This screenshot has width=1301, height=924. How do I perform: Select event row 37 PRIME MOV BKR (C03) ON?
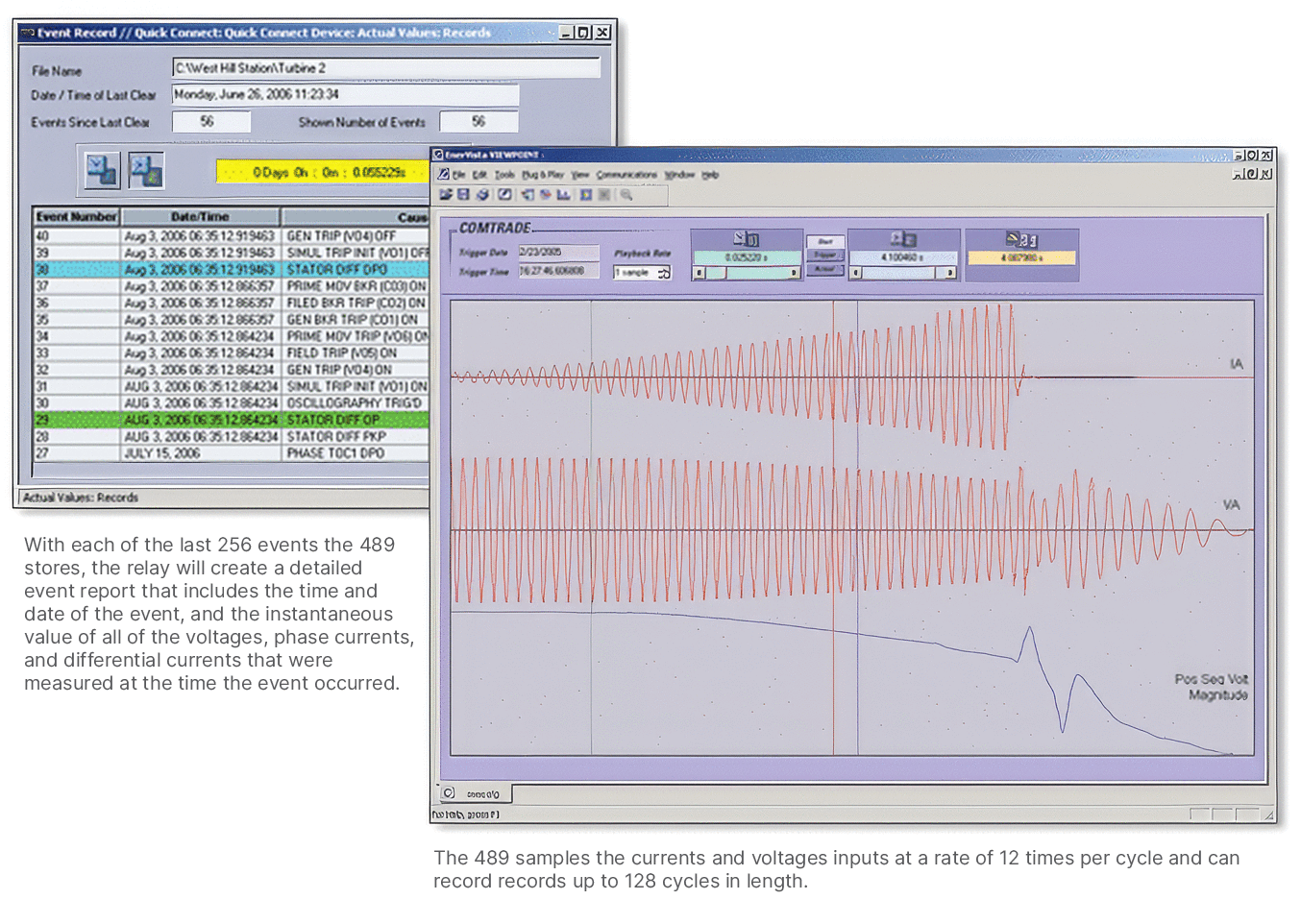pos(231,286)
